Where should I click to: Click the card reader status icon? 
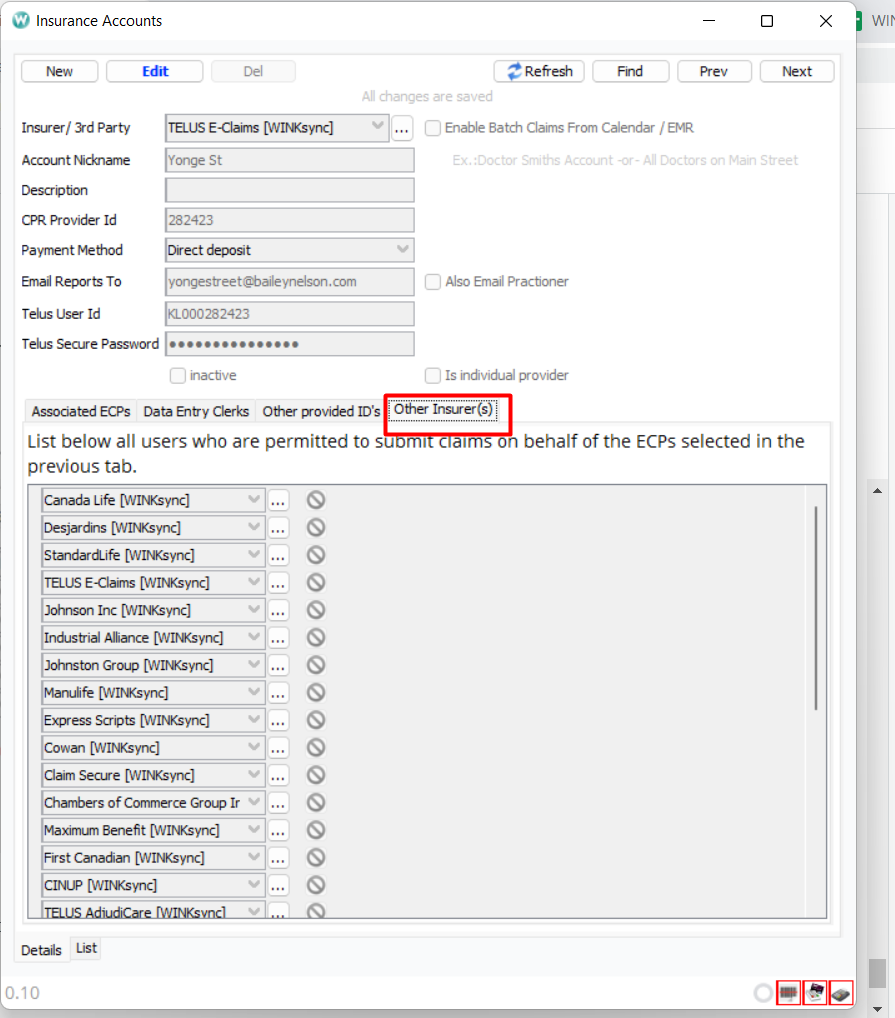815,992
